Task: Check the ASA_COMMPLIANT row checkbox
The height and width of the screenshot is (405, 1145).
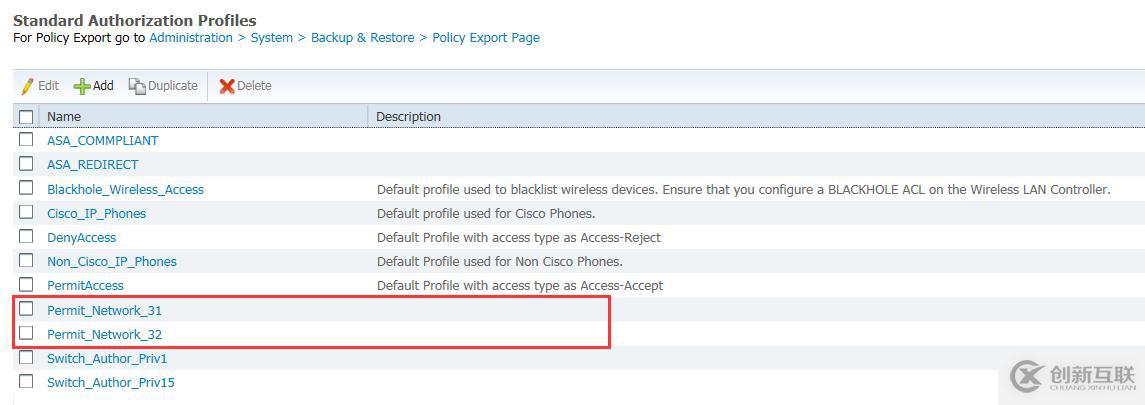Action: pos(26,140)
